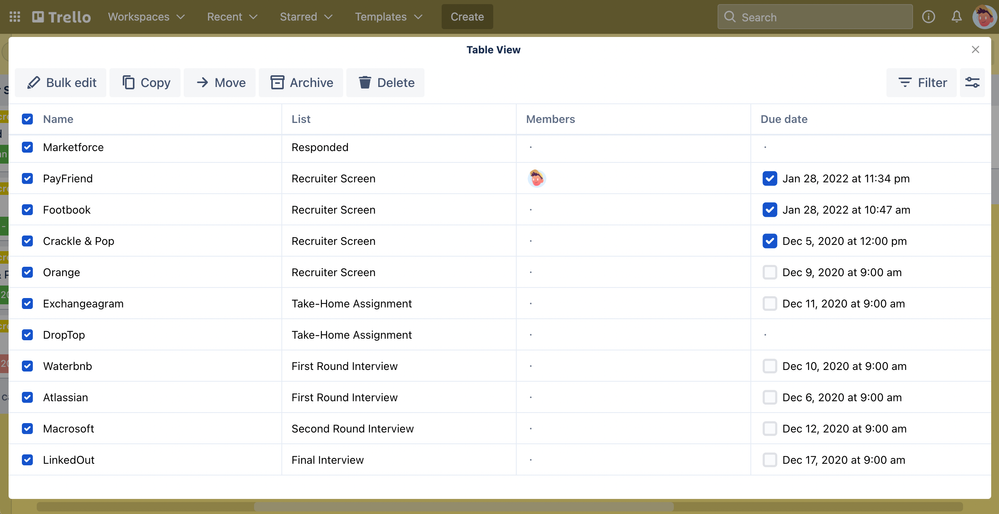
Task: Deselect the LinkedOut row checkbox
Action: point(27,459)
